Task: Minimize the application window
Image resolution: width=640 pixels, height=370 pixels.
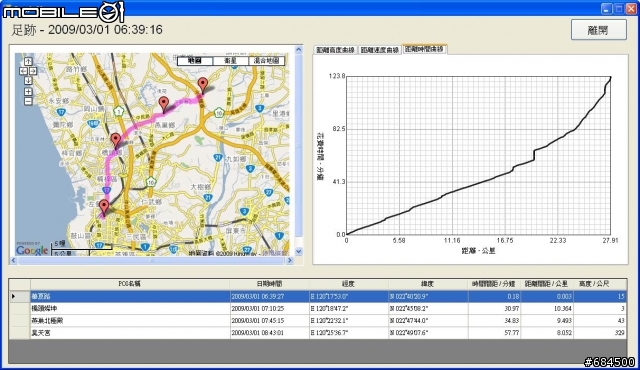Action: tap(606, 9)
